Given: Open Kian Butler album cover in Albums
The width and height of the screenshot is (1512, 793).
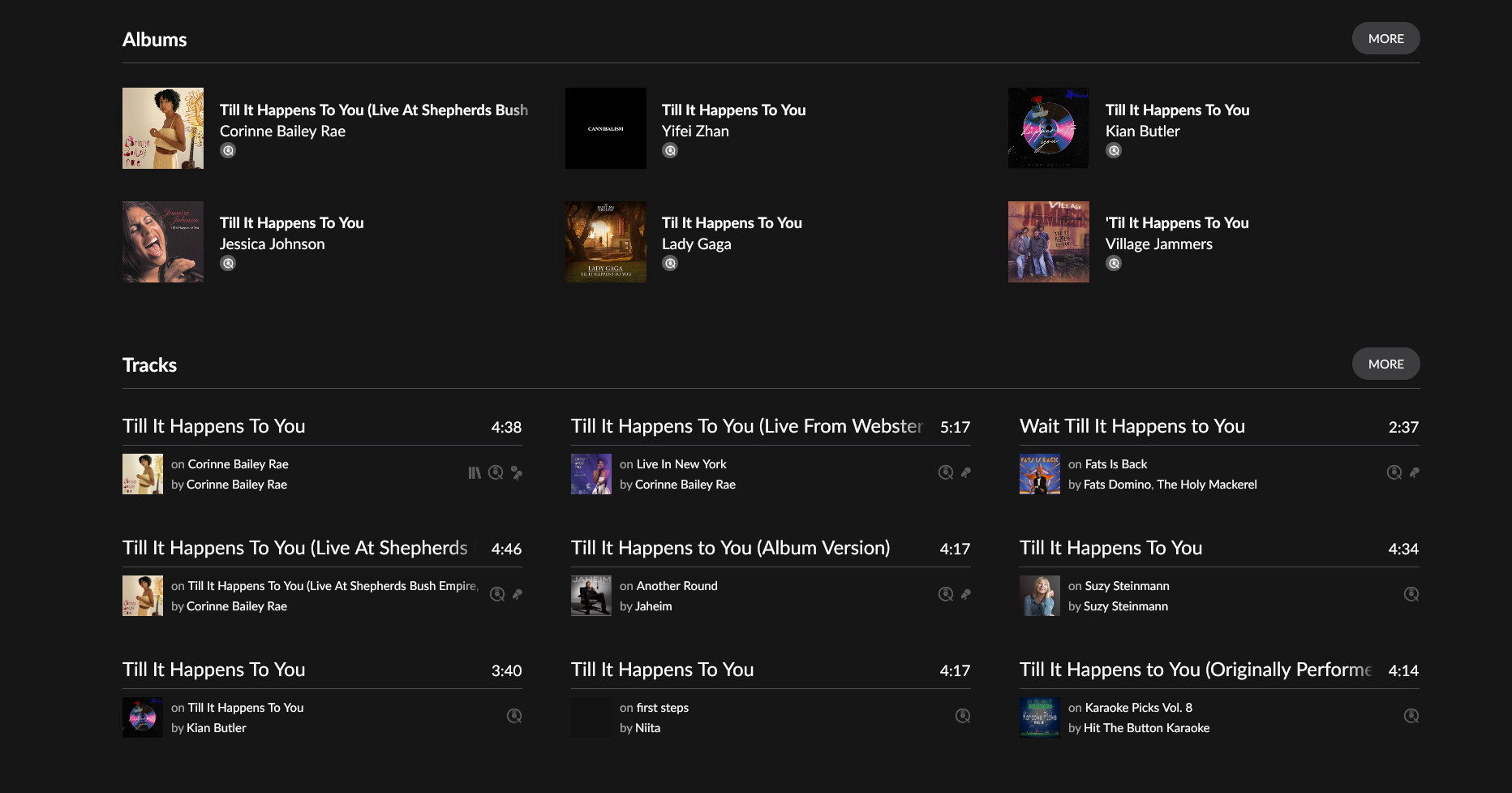Looking at the screenshot, I should 1049,128.
